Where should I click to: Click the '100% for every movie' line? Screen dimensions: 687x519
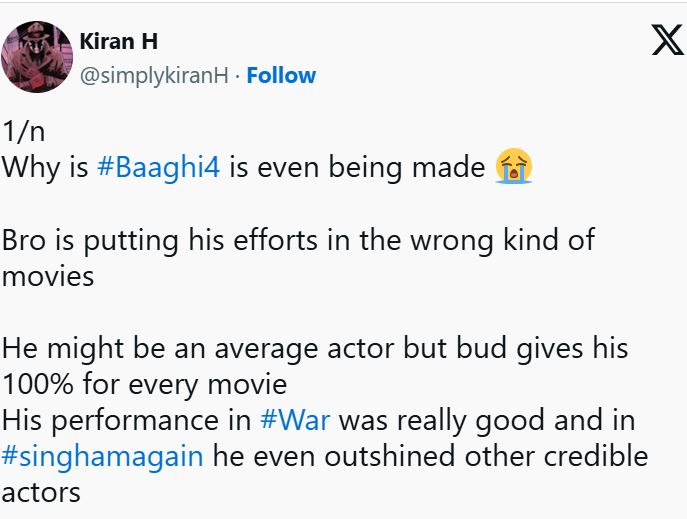tap(144, 384)
